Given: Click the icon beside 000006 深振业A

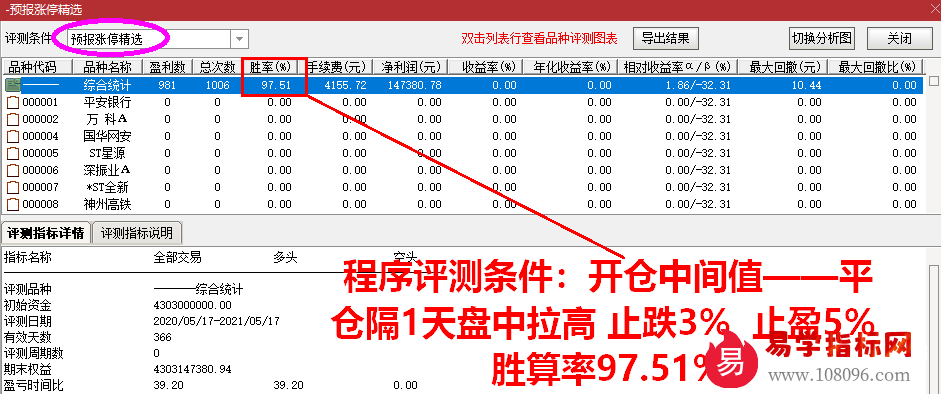Looking at the screenshot, I should click(12, 170).
